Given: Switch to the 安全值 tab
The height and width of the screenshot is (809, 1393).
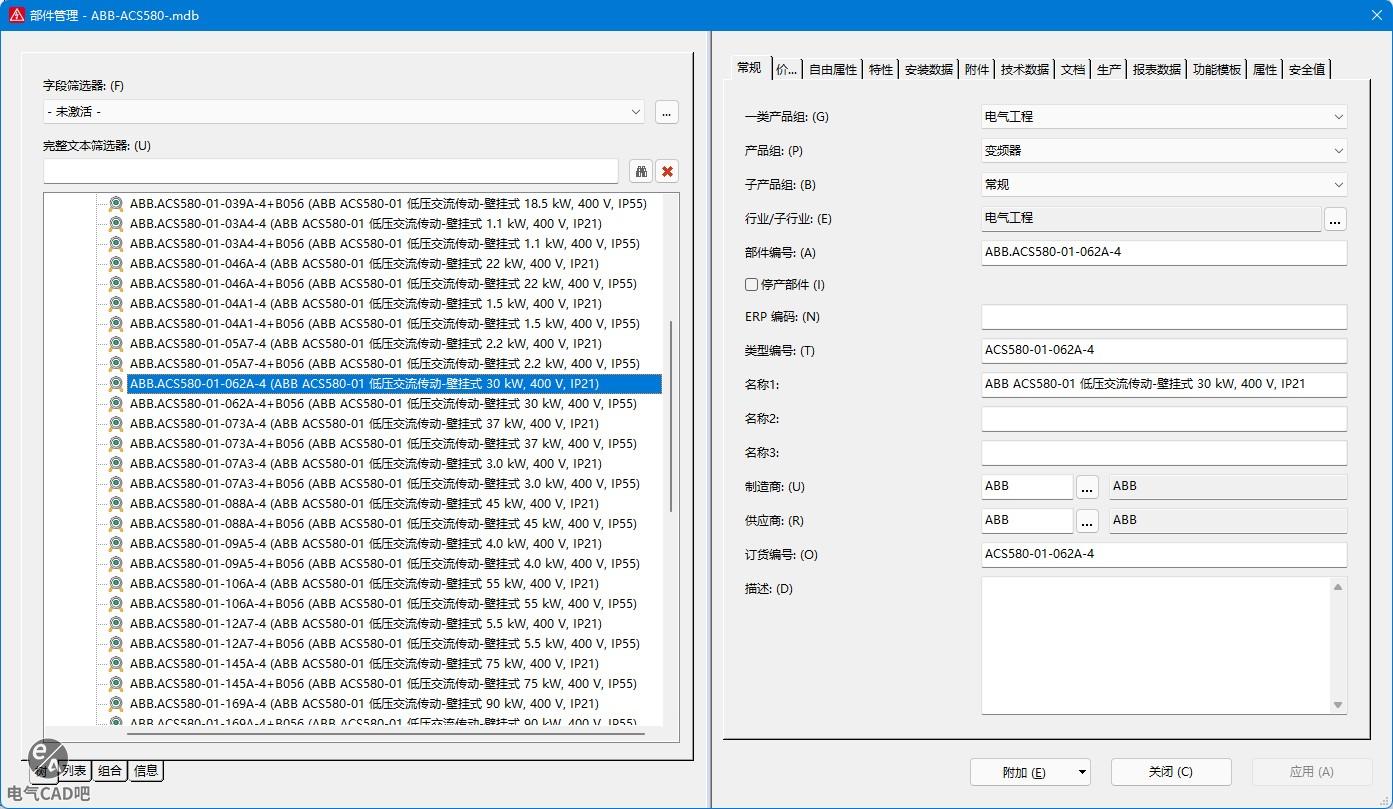Looking at the screenshot, I should tap(1307, 69).
